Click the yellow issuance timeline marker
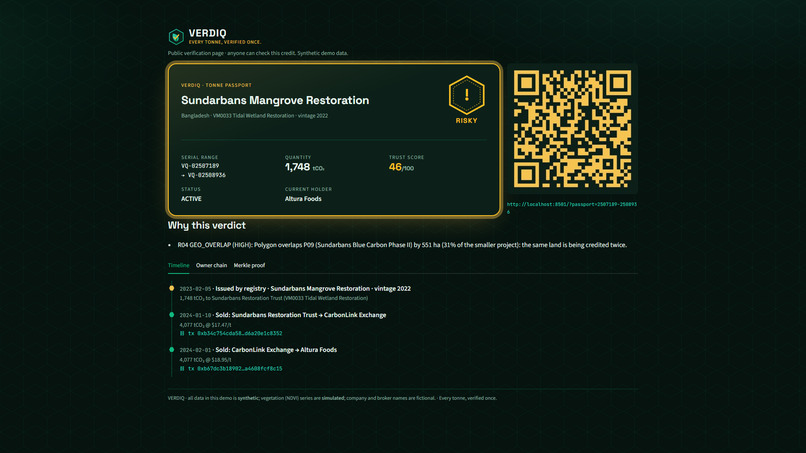Image resolution: width=806 pixels, height=453 pixels. [172, 288]
